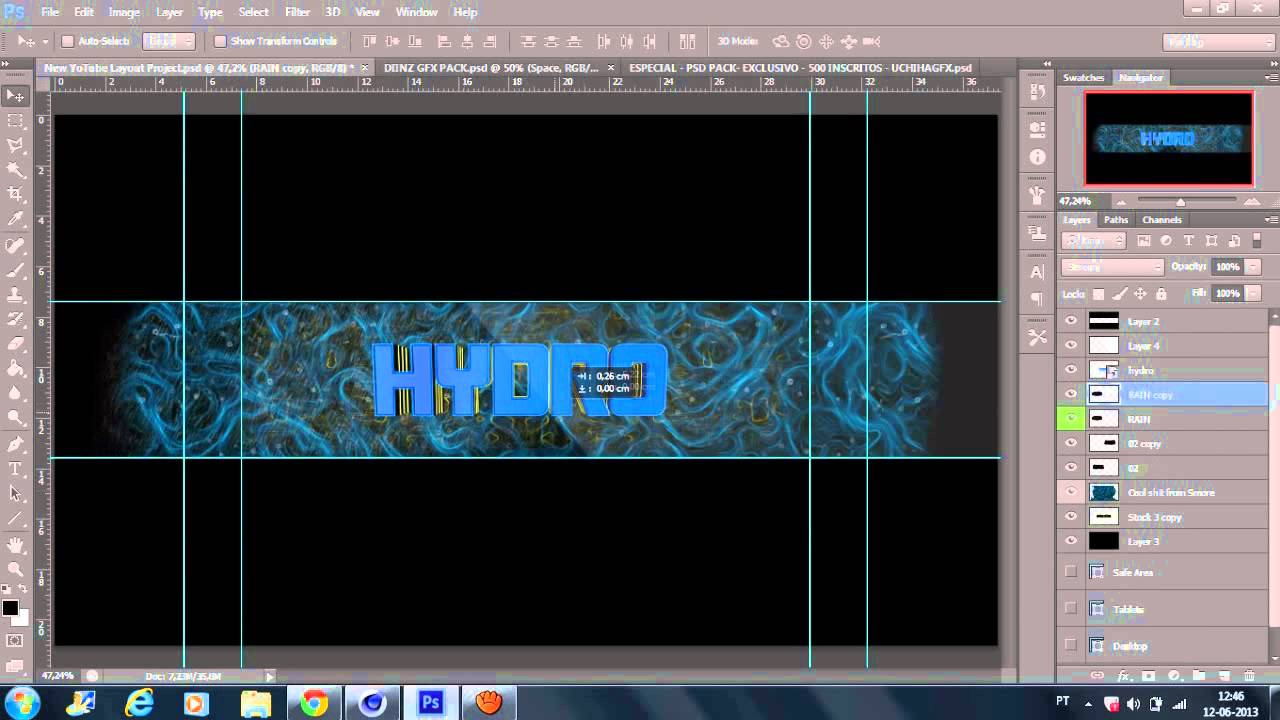Hide Layer 2 with eye icon
This screenshot has width=1280, height=720.
[x=1071, y=321]
